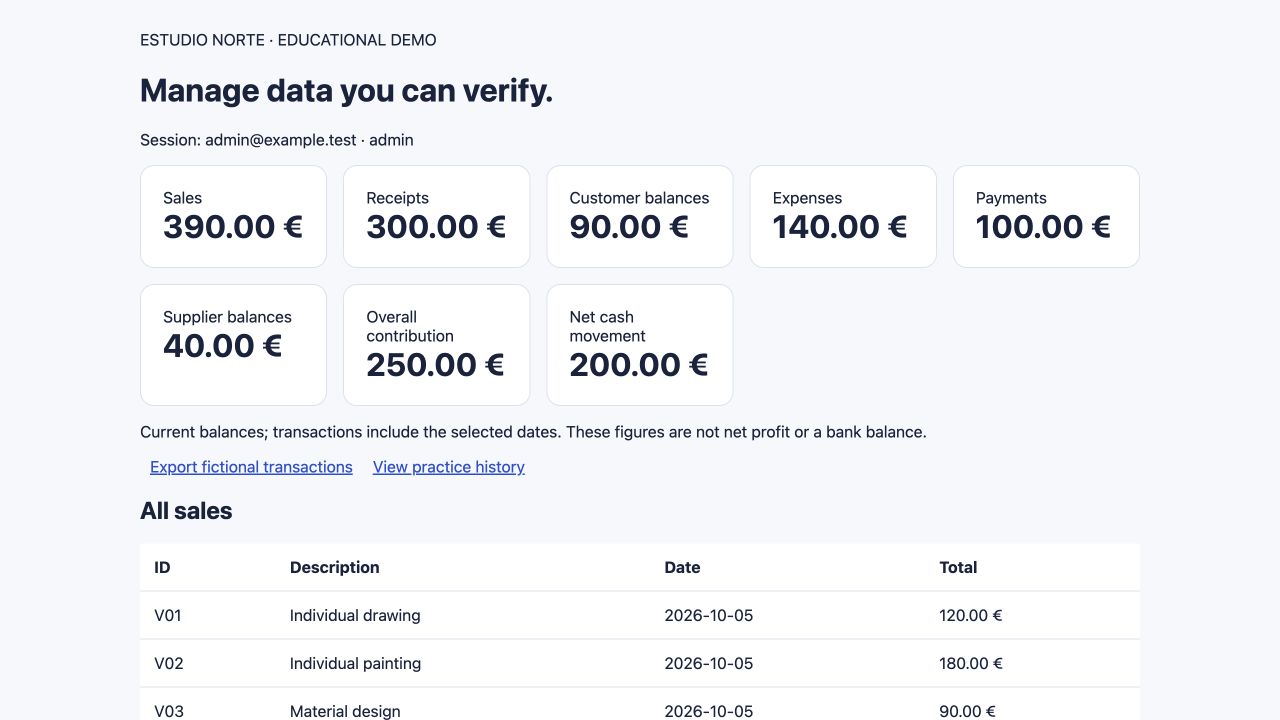Screen dimensions: 1280x720
Task: Click the All sales heading
Action: (186, 511)
